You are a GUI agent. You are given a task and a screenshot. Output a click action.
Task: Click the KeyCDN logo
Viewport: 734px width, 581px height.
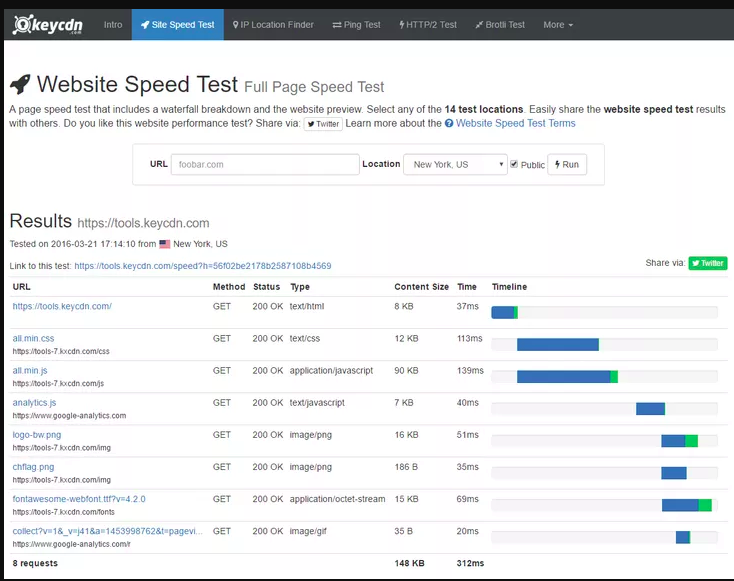pyautogui.click(x=47, y=25)
